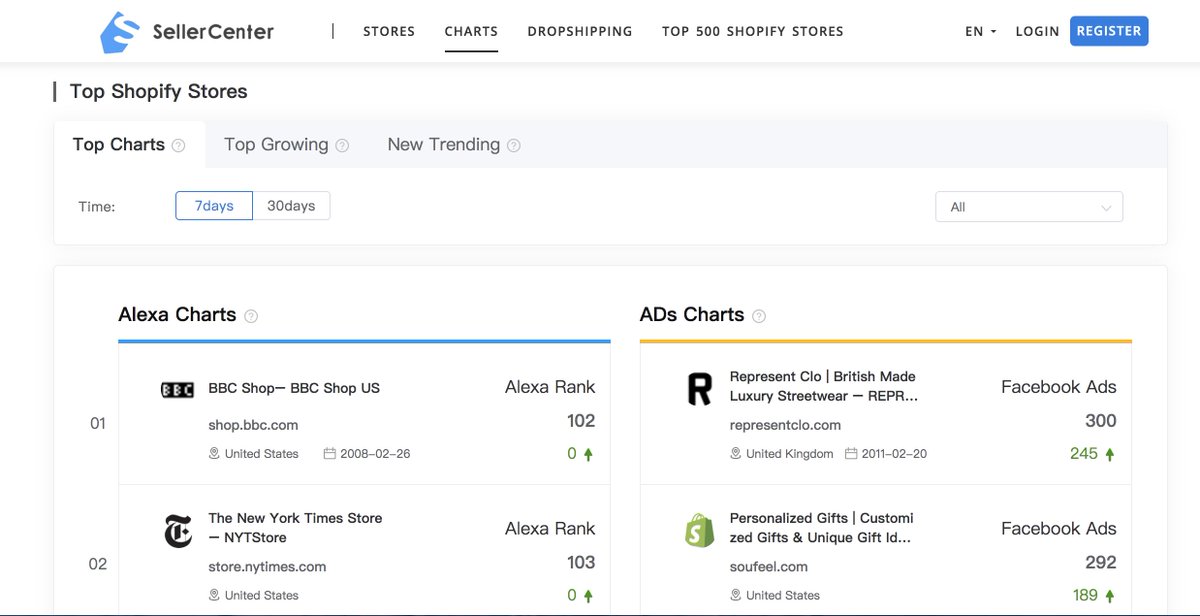Open the BBC Shop— BBC Shop US title
Image resolution: width=1200 pixels, height=616 pixels.
tap(294, 388)
